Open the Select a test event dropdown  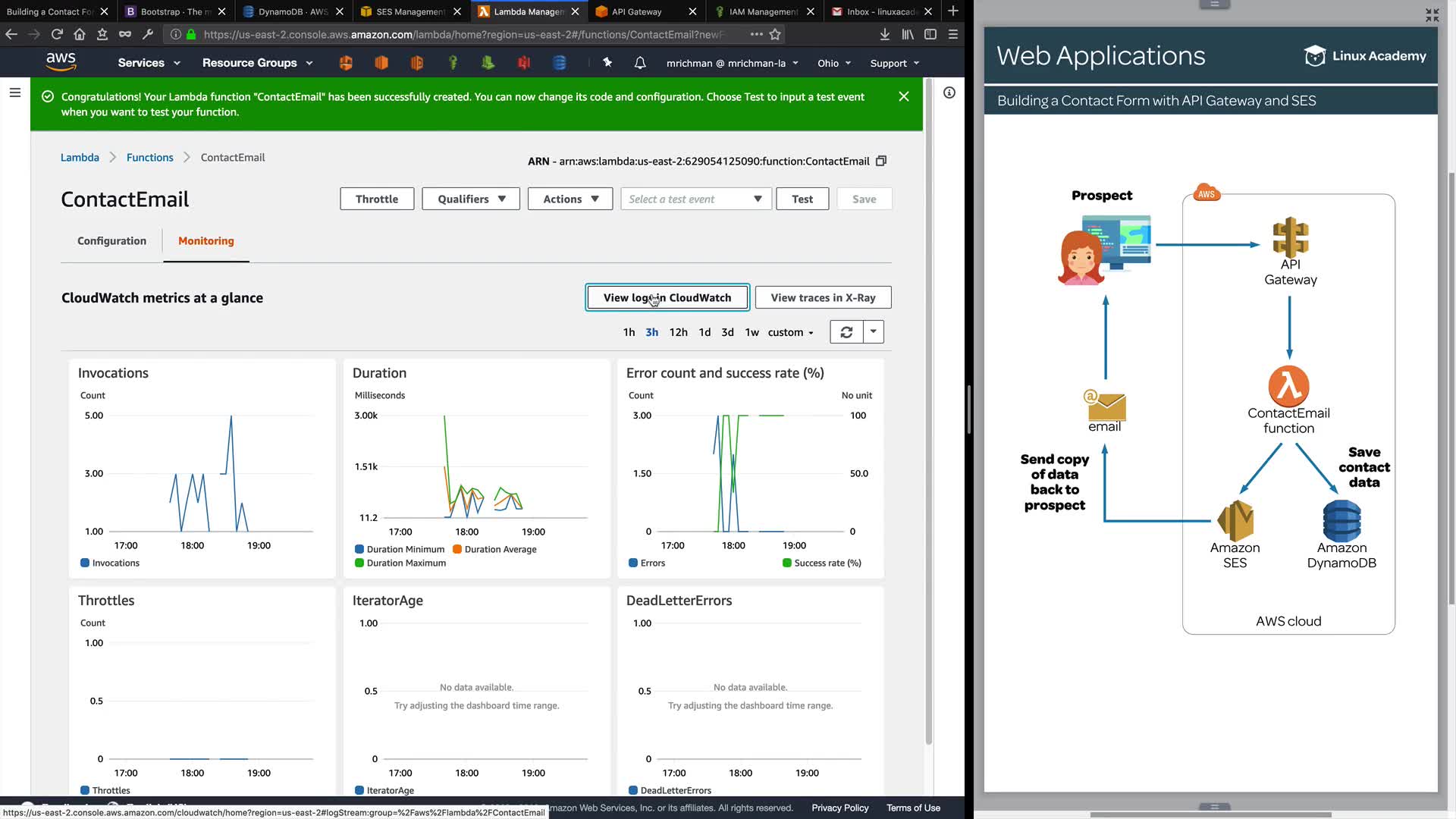695,199
